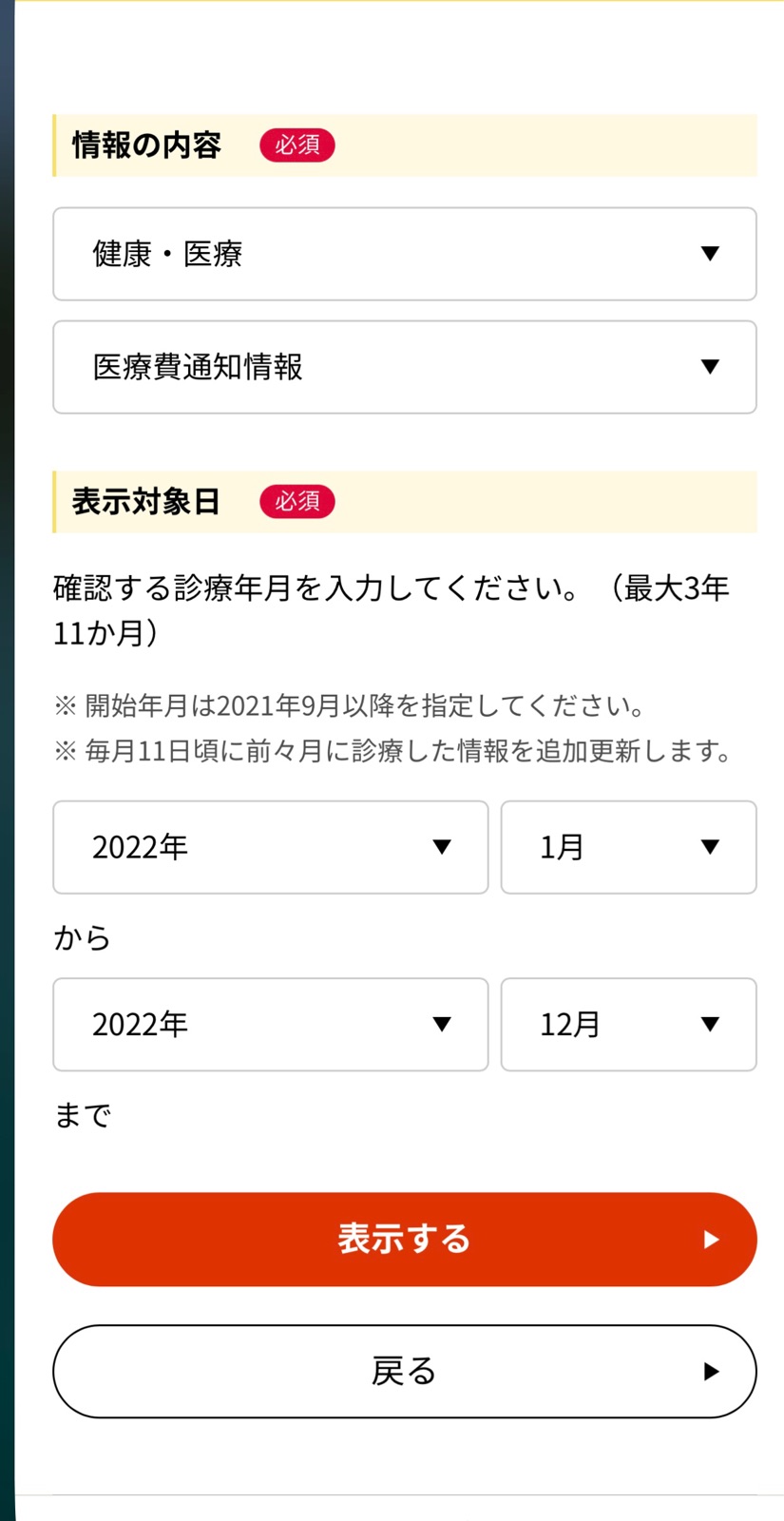
Task: Click the 情報の内容 section heading
Action: (146, 145)
